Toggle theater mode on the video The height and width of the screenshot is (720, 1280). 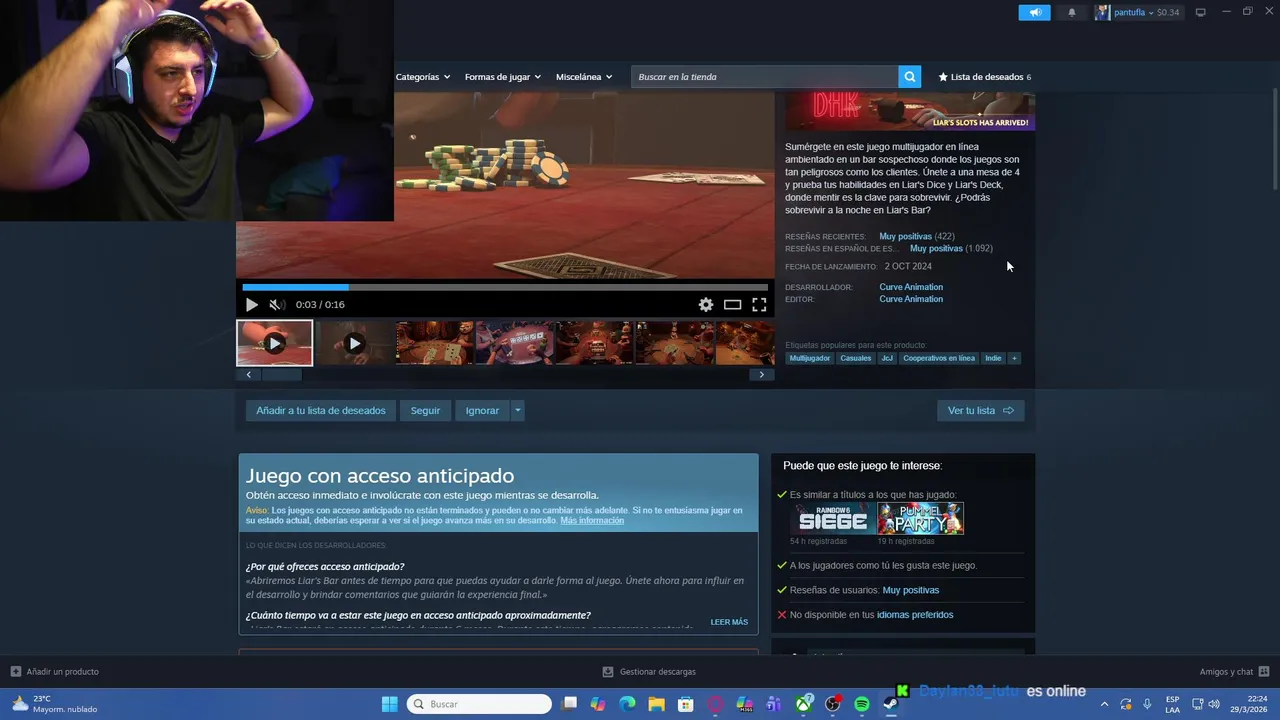coord(732,305)
